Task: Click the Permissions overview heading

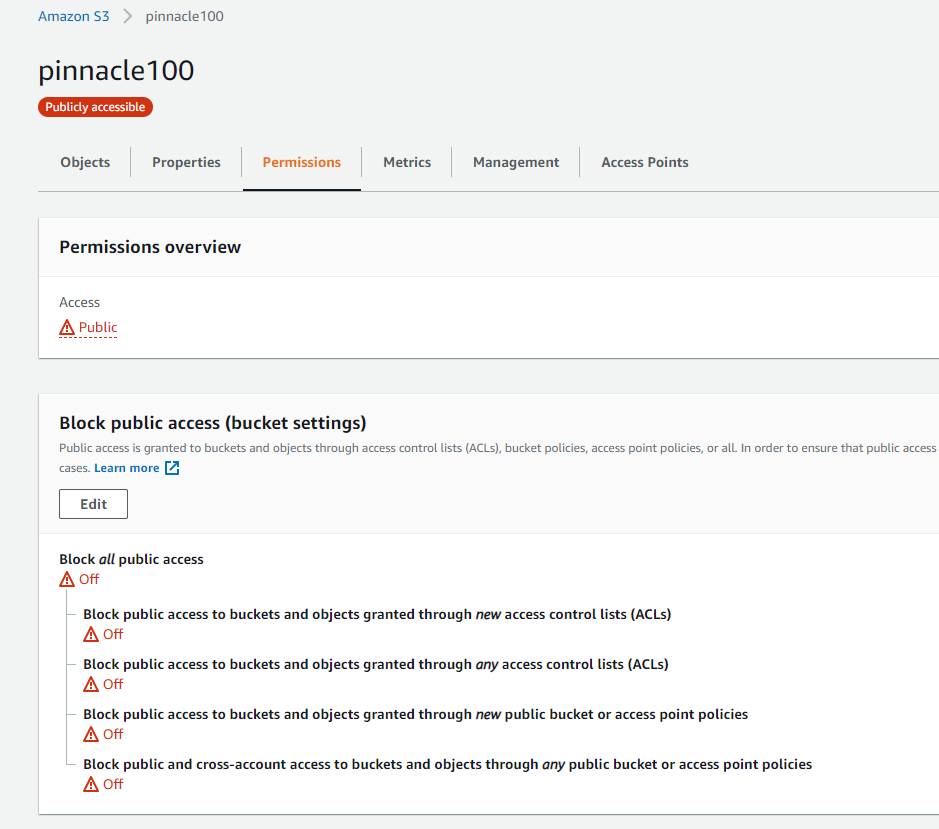Action: [x=150, y=247]
